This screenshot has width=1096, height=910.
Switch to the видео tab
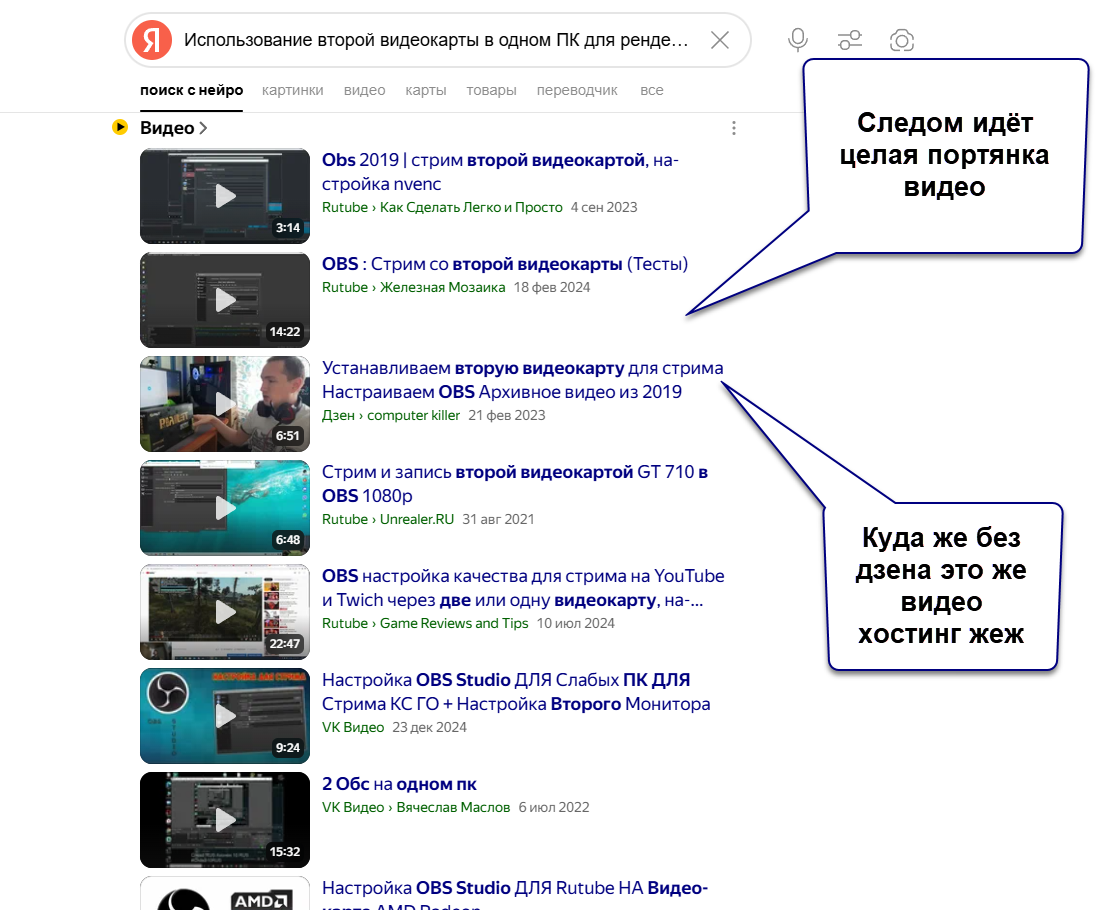364,90
